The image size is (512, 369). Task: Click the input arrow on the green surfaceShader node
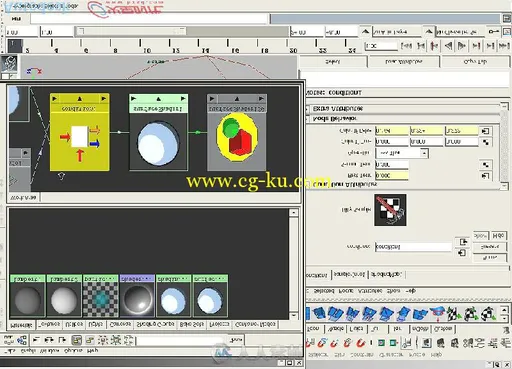click(134, 99)
